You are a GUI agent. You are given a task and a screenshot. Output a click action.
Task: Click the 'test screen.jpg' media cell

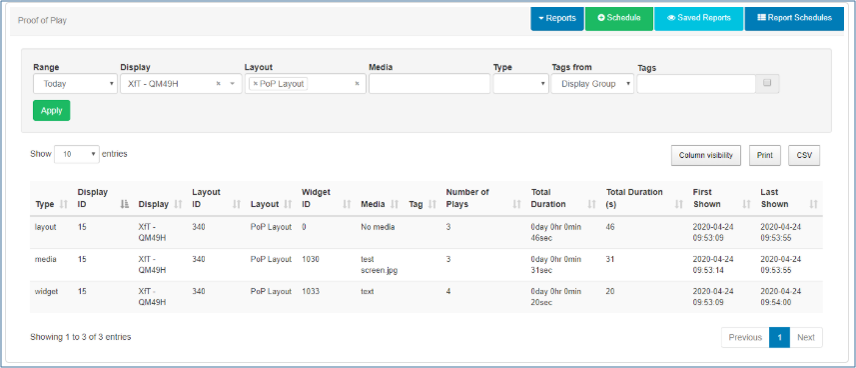tap(379, 265)
